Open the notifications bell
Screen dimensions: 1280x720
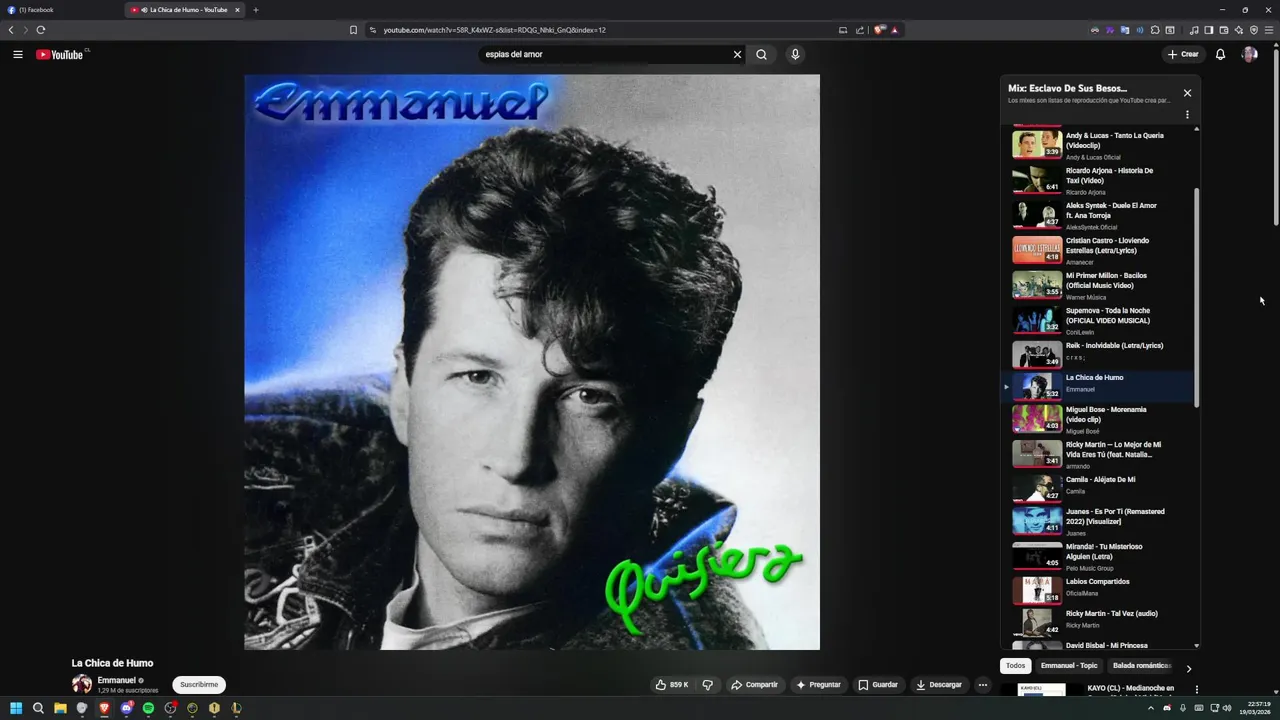tap(1220, 55)
